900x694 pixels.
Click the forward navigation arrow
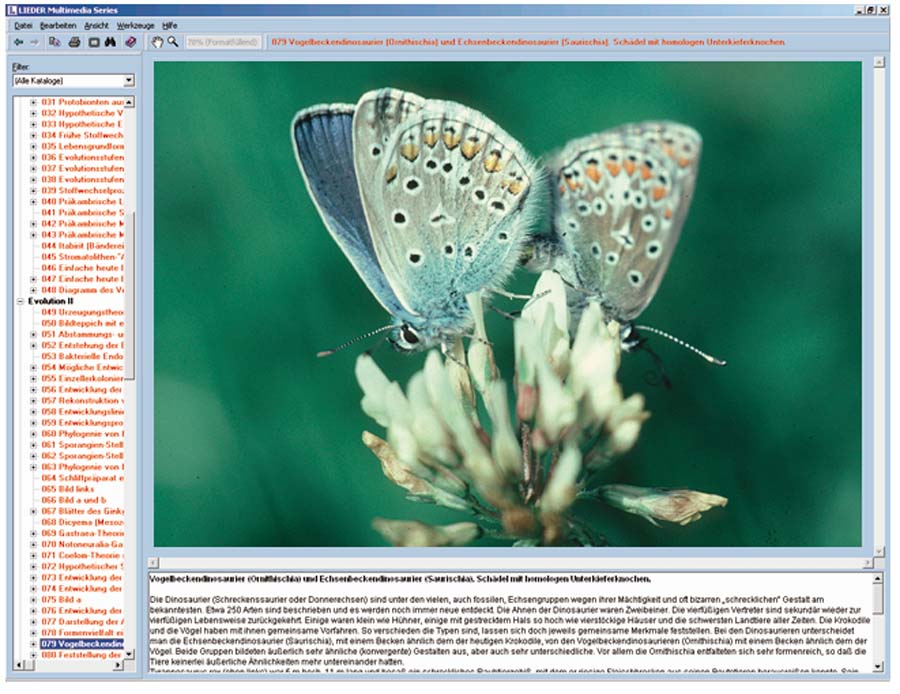(x=34, y=42)
